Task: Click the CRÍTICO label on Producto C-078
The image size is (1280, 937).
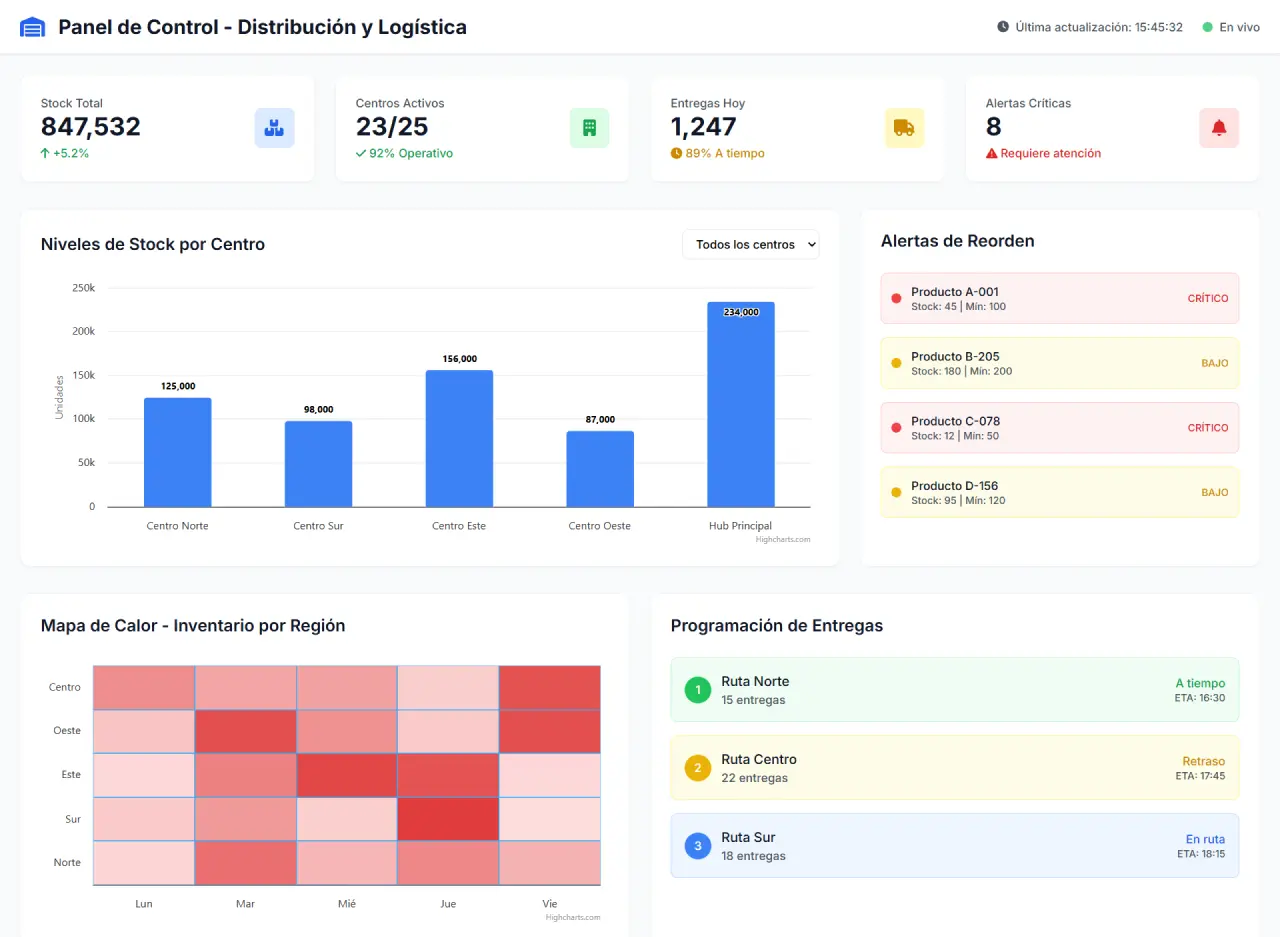Action: 1208,428
